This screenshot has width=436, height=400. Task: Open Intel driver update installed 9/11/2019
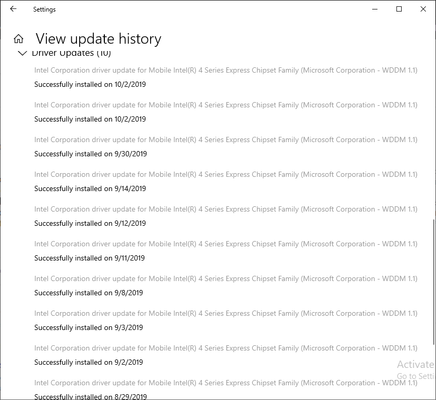click(226, 244)
